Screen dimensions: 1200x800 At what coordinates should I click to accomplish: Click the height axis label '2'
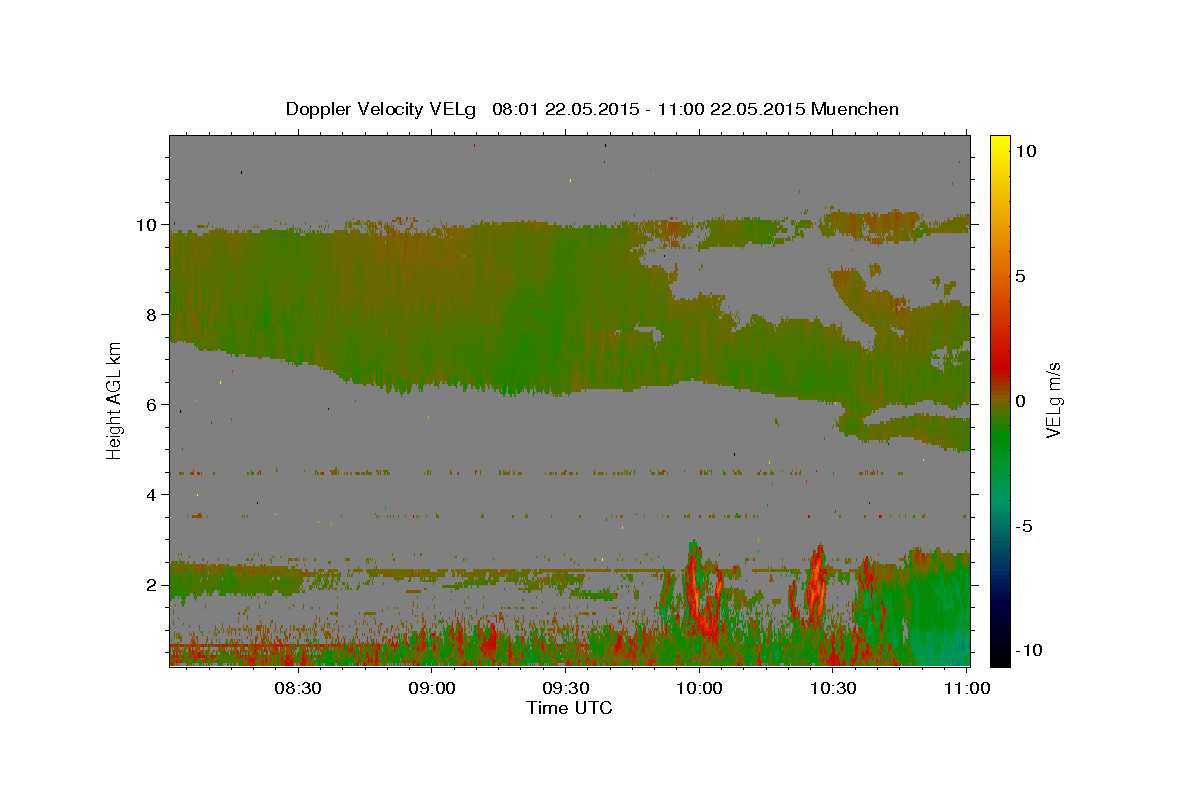[152, 585]
